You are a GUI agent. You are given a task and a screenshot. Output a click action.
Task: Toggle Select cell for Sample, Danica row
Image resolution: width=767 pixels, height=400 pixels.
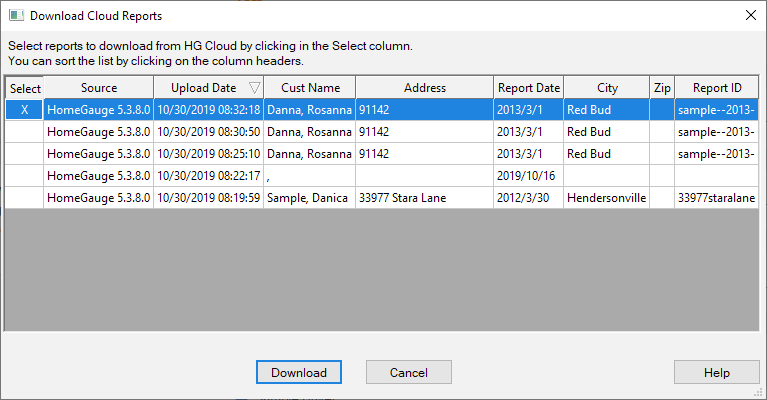24,198
